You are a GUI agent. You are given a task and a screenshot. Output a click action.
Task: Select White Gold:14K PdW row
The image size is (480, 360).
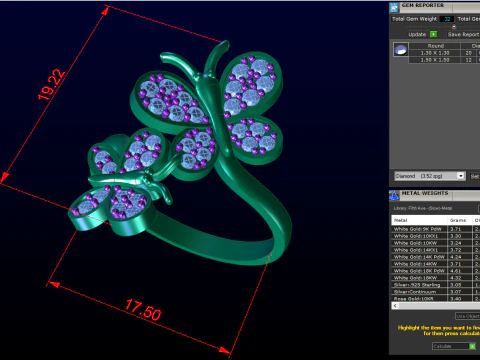pyautogui.click(x=436, y=257)
